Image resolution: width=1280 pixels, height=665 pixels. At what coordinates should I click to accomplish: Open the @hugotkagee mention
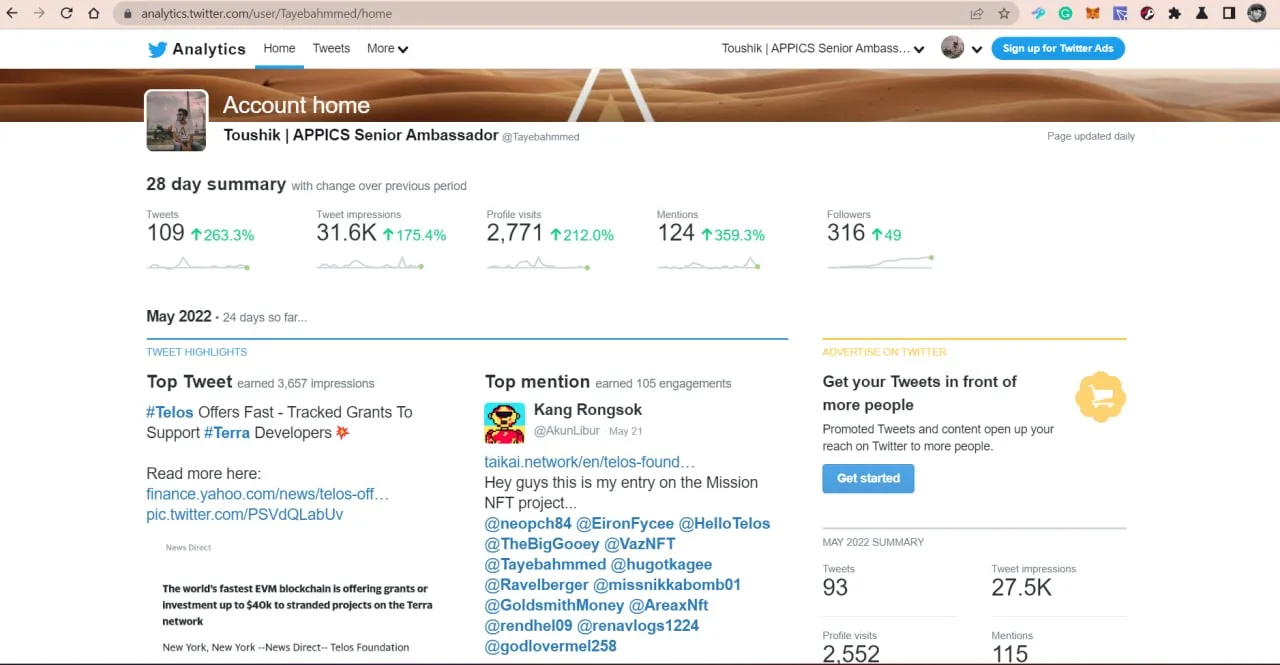pyautogui.click(x=662, y=564)
